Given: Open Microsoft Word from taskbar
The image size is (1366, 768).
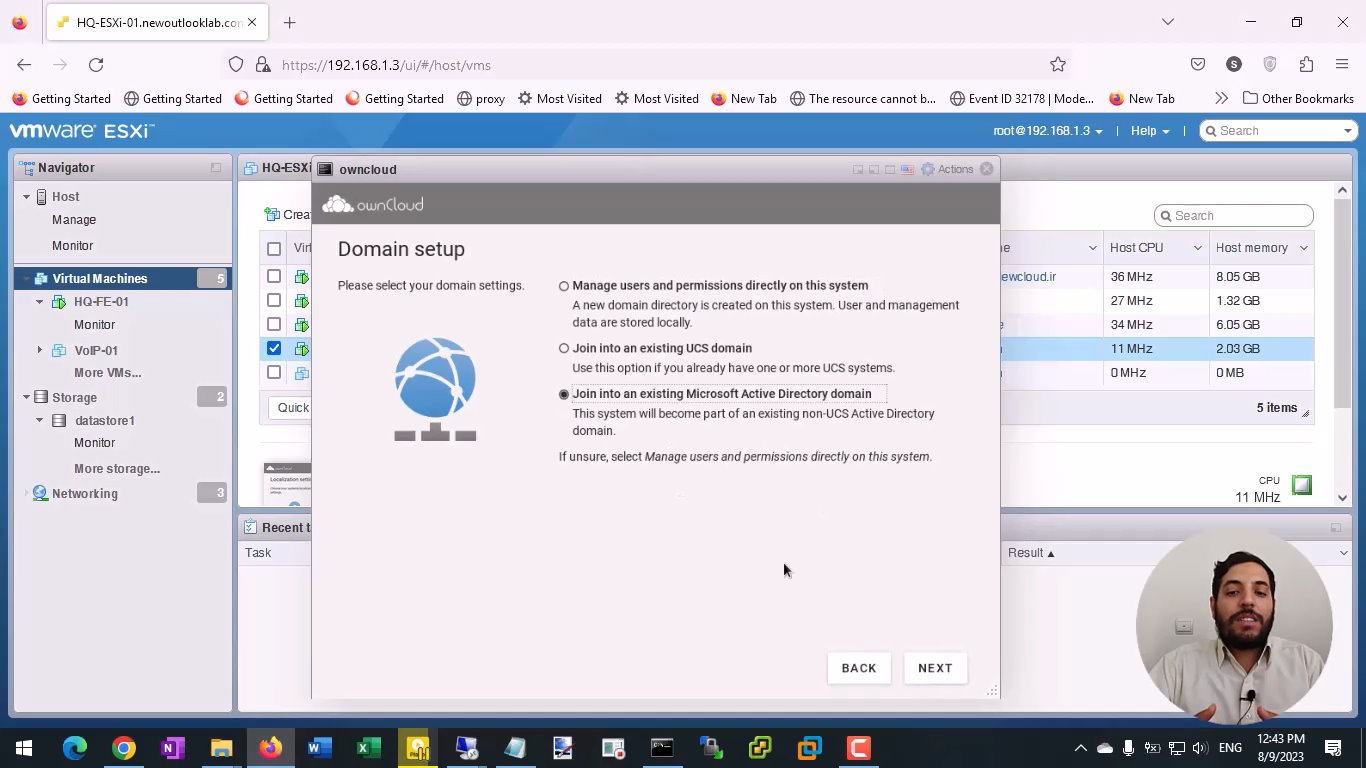Looking at the screenshot, I should 320,748.
